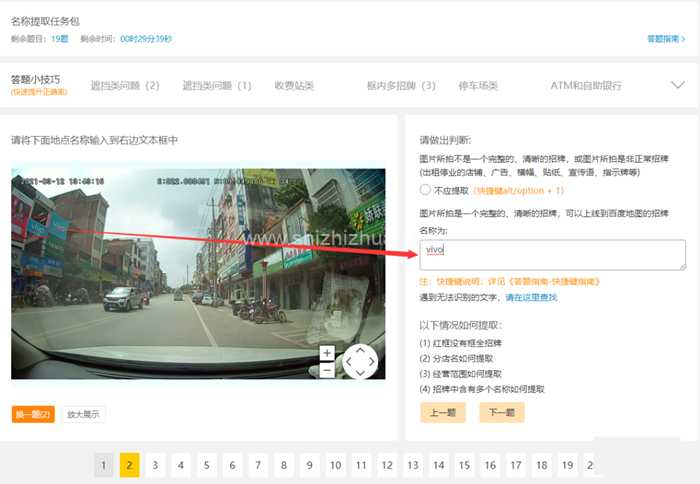Go to question 10 in pagination
This screenshot has width=700, height=484.
[336, 465]
